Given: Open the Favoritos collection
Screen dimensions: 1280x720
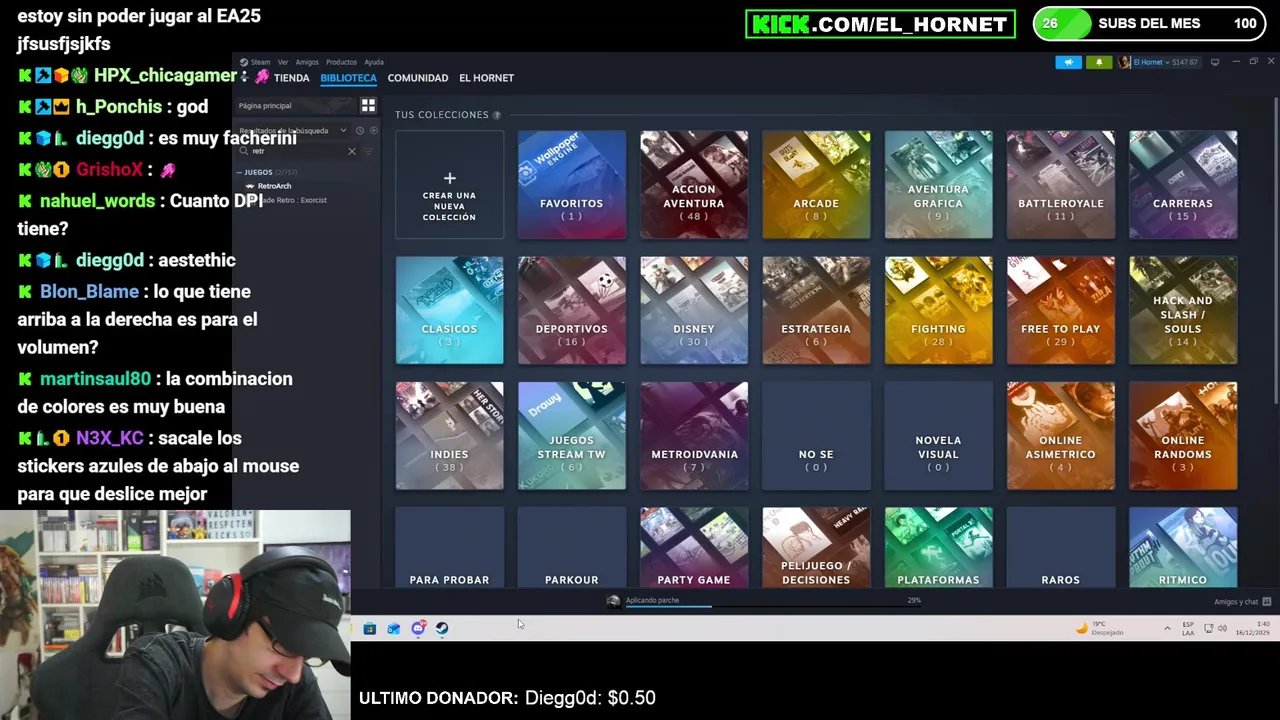Looking at the screenshot, I should [571, 185].
